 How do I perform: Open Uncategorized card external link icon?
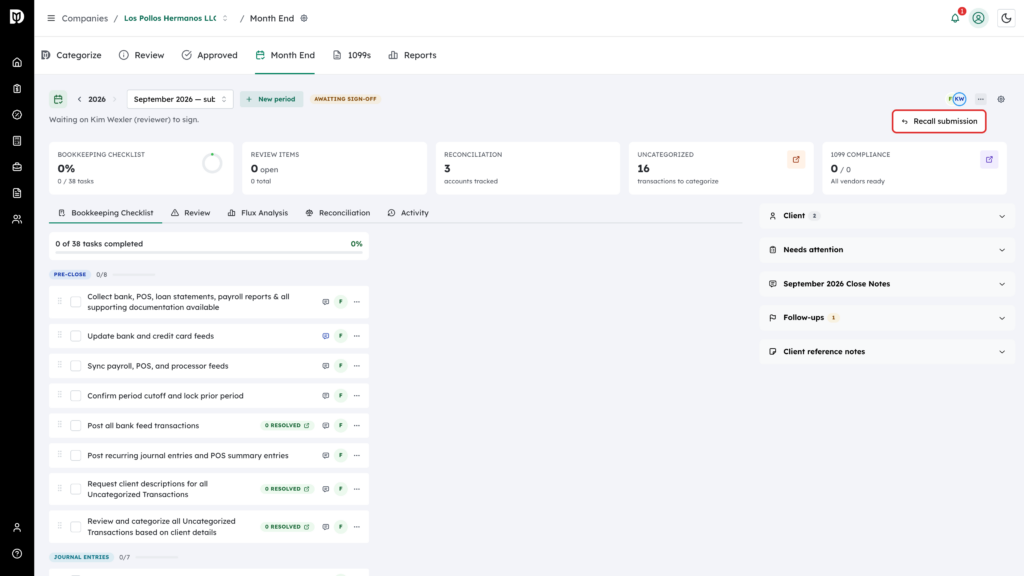796,159
